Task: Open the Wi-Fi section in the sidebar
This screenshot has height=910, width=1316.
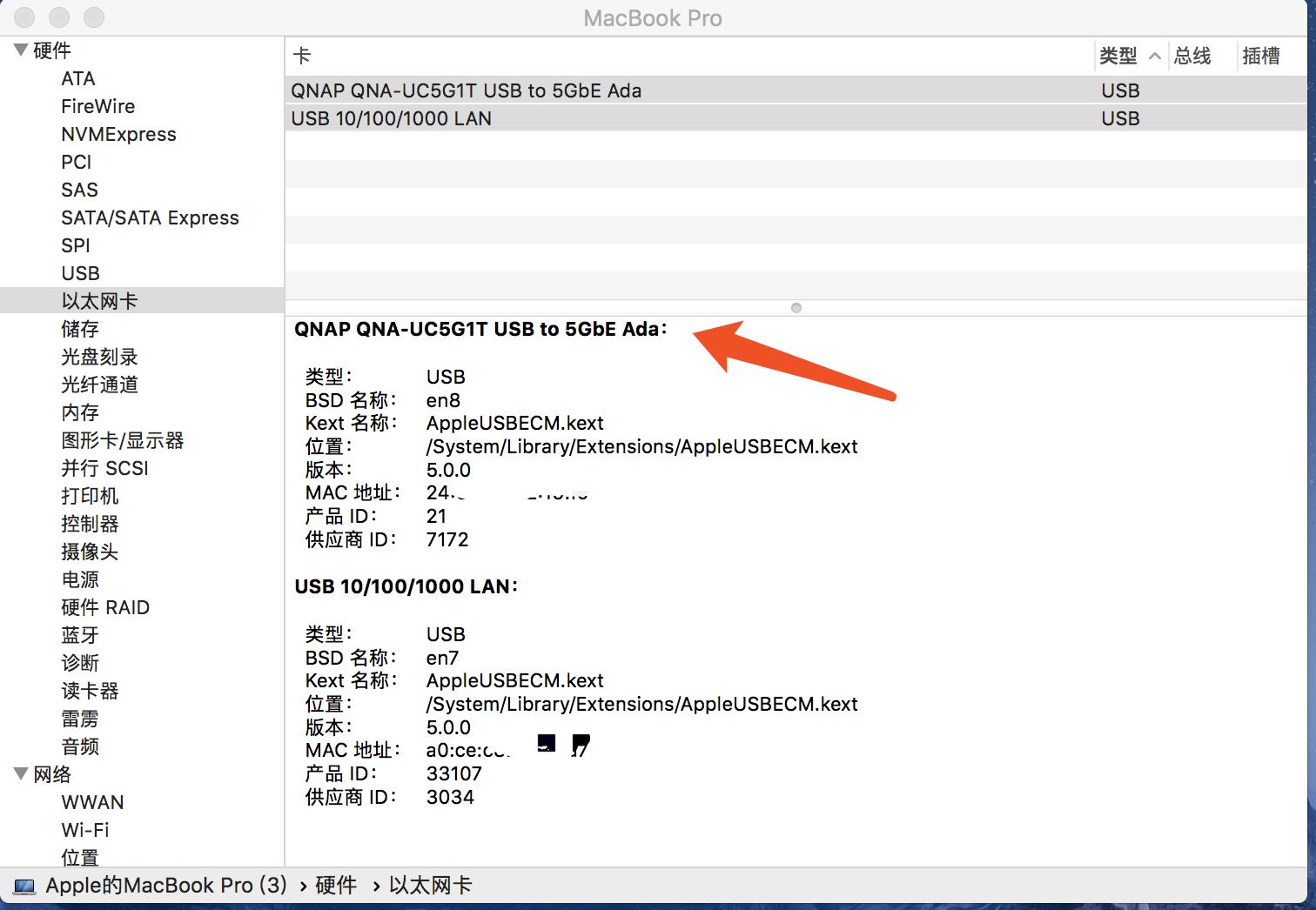Action: pyautogui.click(x=84, y=830)
